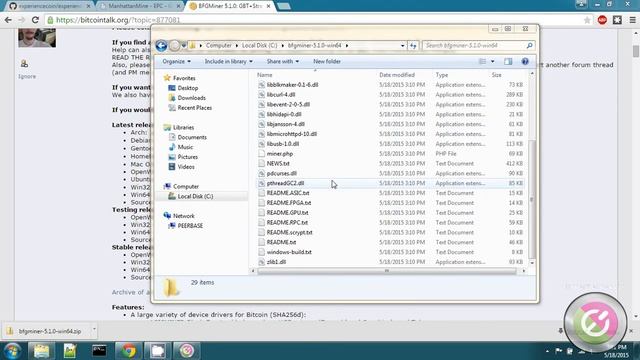
Task: Open Desktop in navigation pane
Action: coord(188,88)
